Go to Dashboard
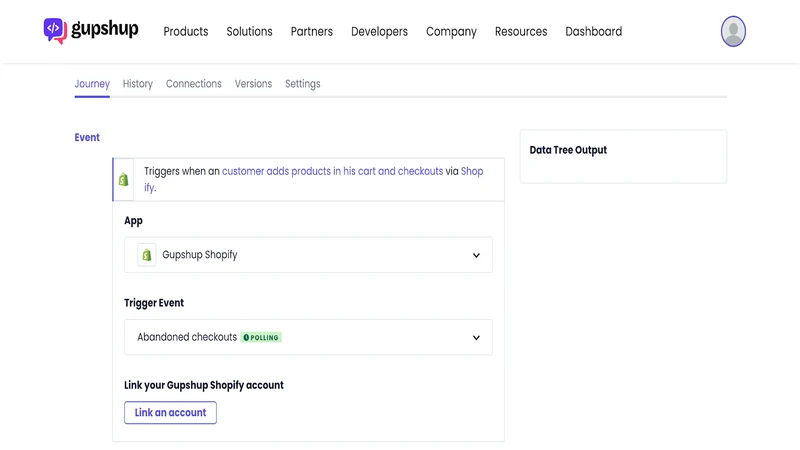 click(x=594, y=32)
